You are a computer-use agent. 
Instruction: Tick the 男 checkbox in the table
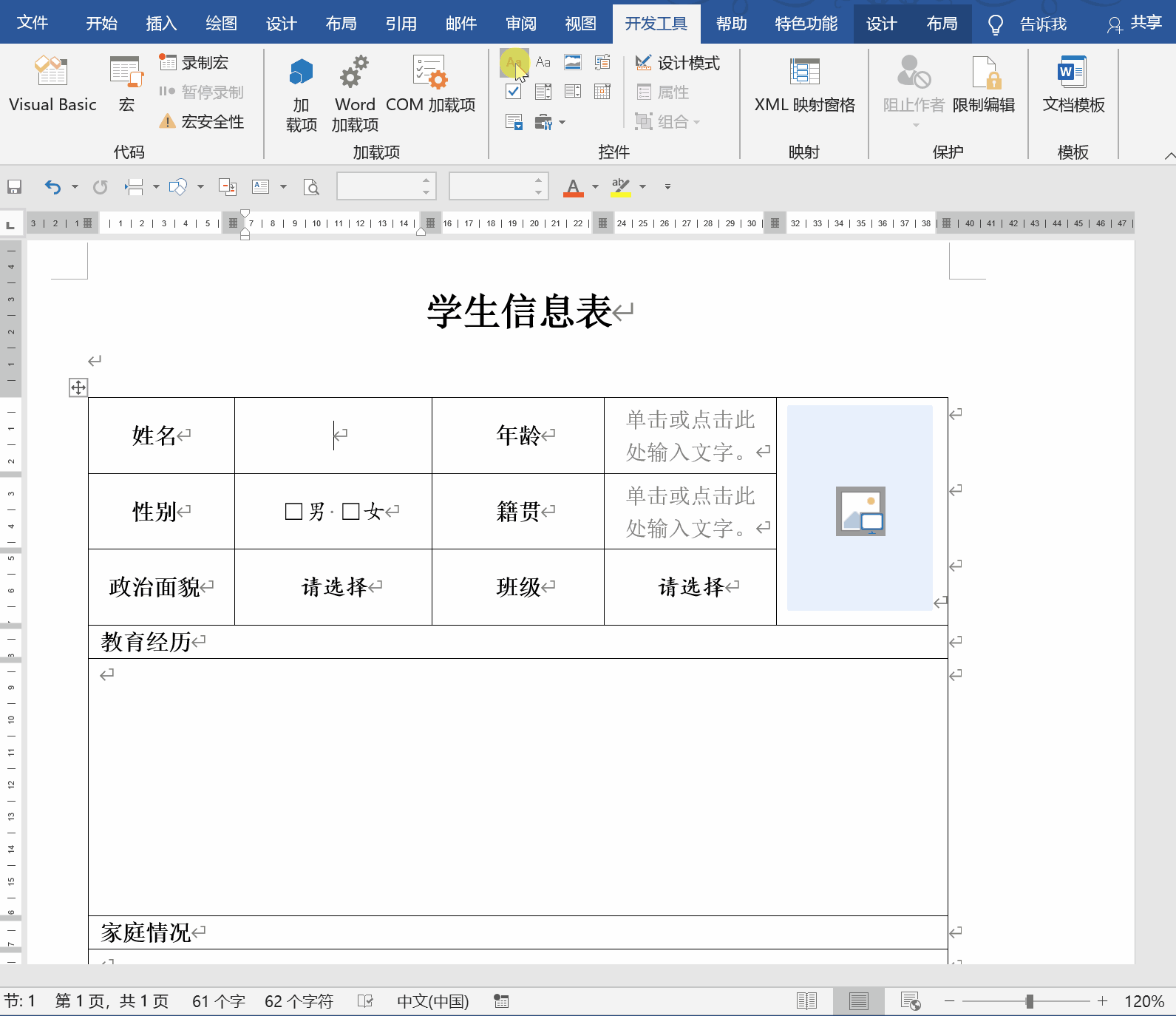pos(293,511)
